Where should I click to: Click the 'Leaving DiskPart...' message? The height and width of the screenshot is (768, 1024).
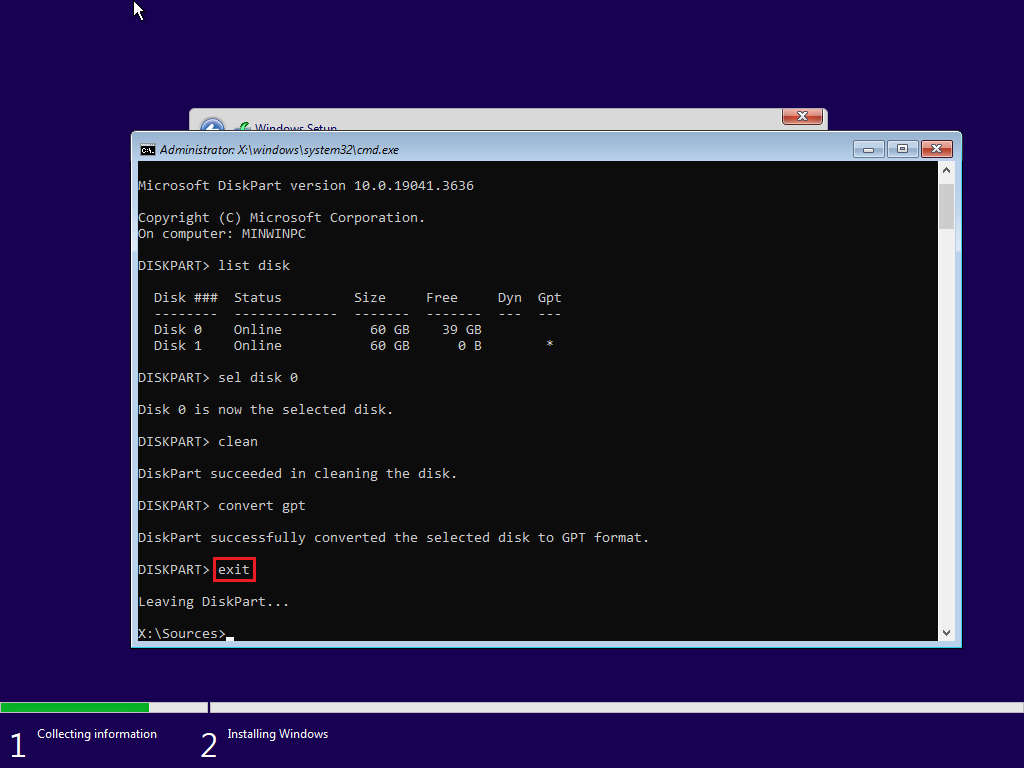(x=214, y=601)
